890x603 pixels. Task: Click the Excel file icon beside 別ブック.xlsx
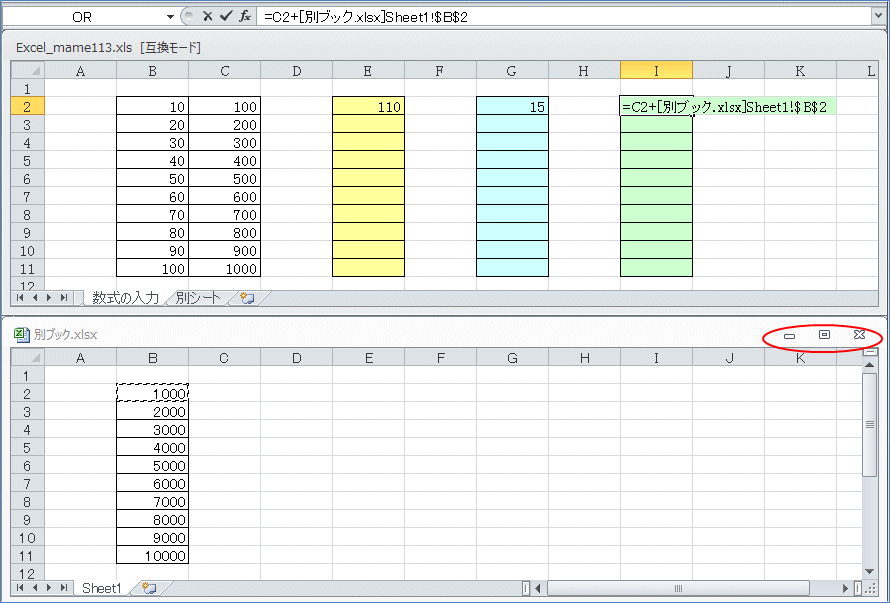tap(21, 335)
